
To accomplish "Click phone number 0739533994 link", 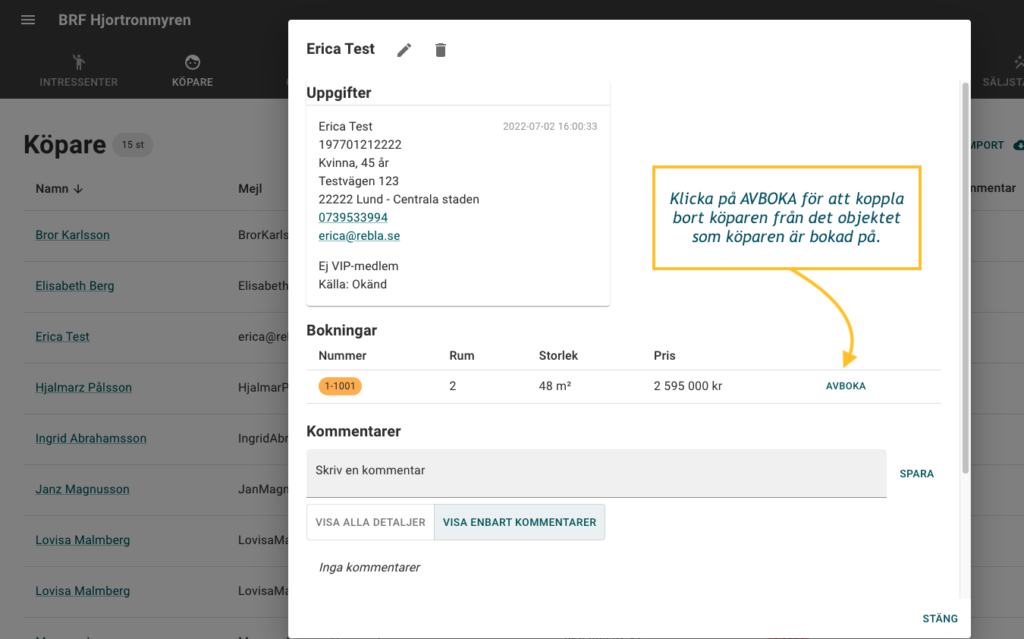I will tap(353, 218).
